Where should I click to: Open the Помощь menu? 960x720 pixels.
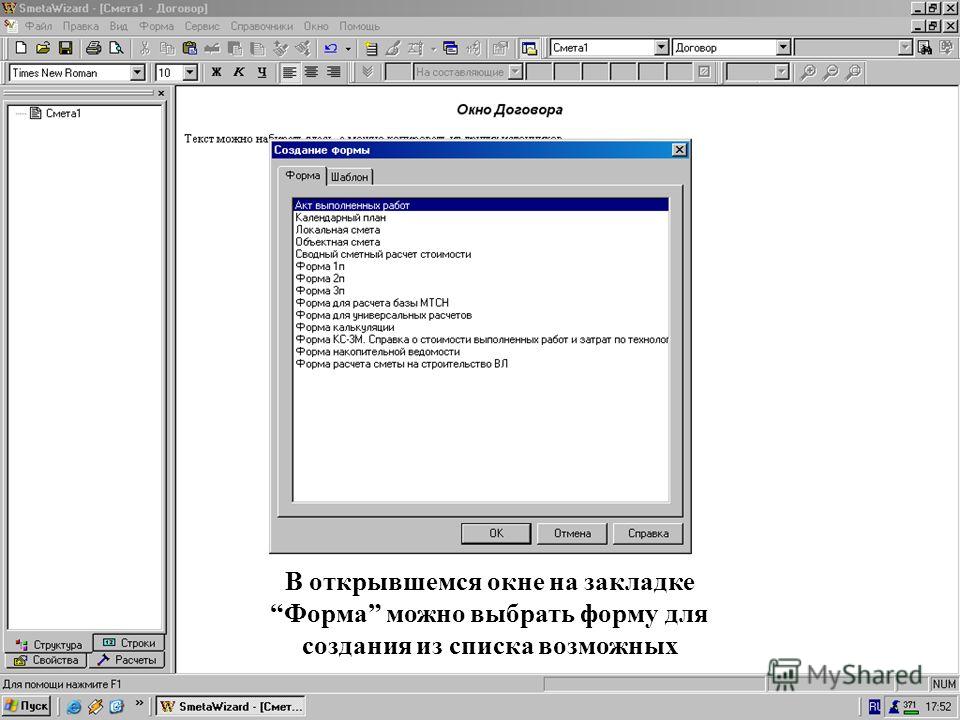360,26
